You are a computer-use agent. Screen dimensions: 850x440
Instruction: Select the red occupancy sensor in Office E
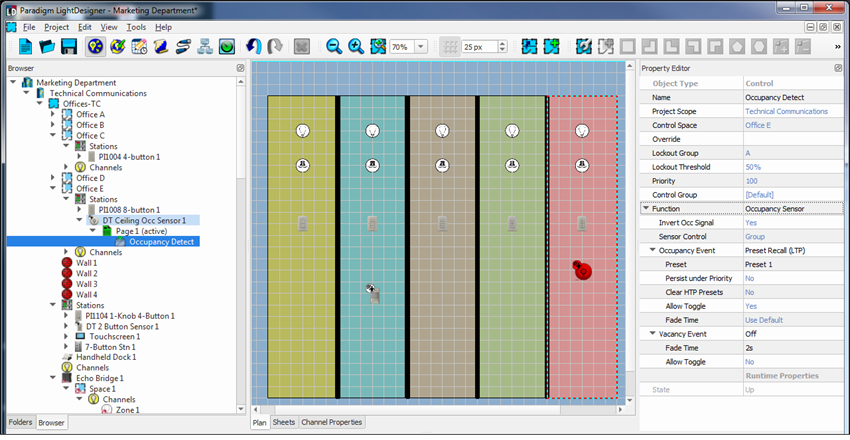click(583, 269)
